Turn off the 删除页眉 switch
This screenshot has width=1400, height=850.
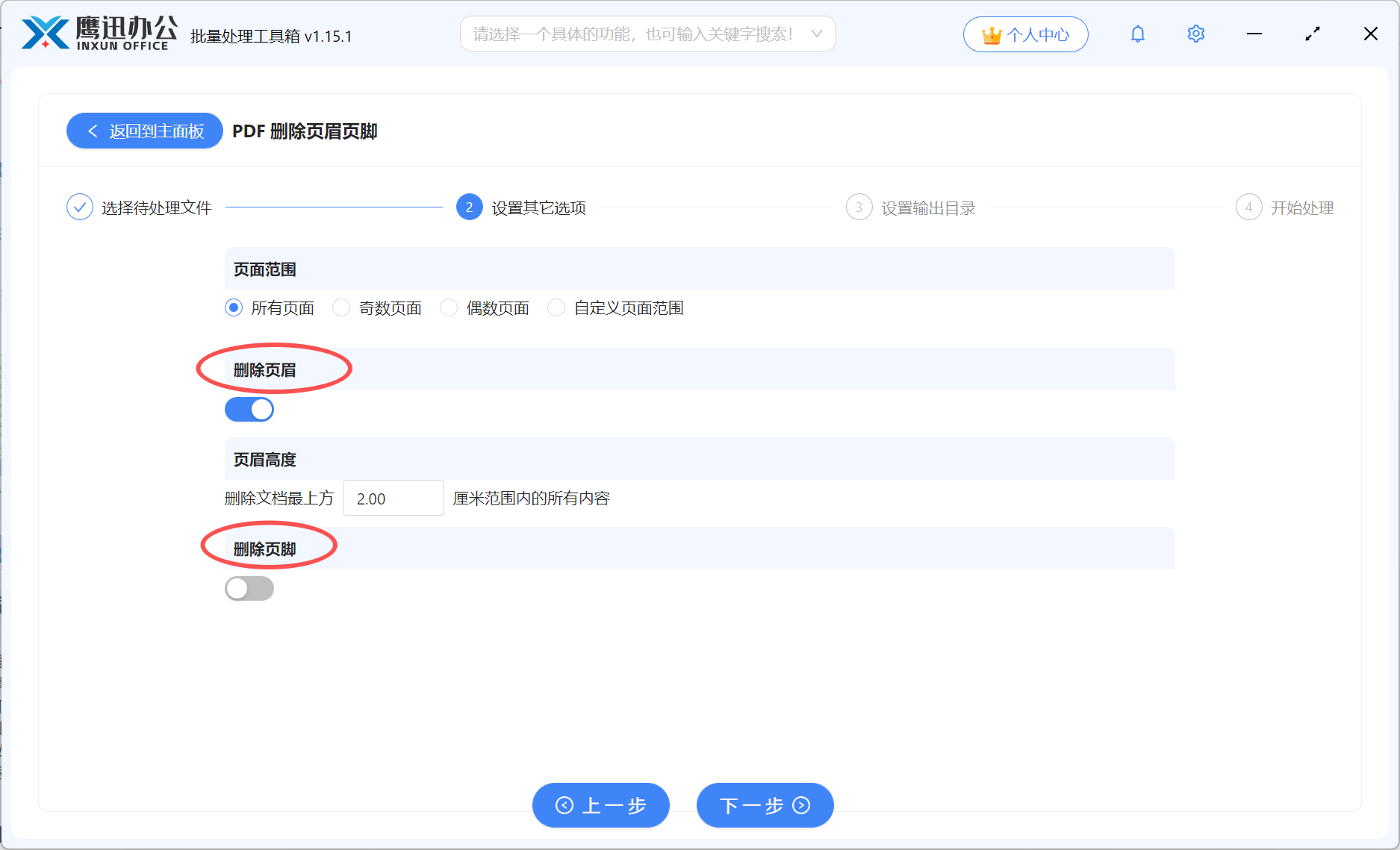(x=249, y=410)
